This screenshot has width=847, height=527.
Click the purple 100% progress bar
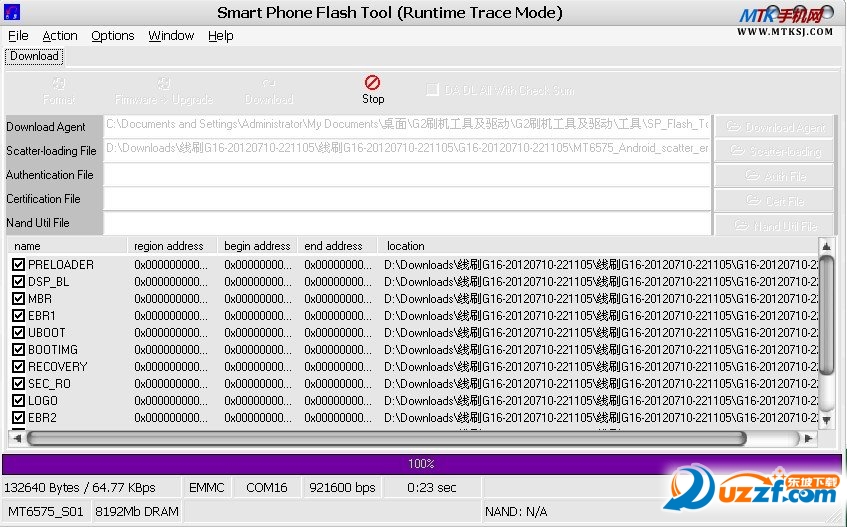point(421,464)
